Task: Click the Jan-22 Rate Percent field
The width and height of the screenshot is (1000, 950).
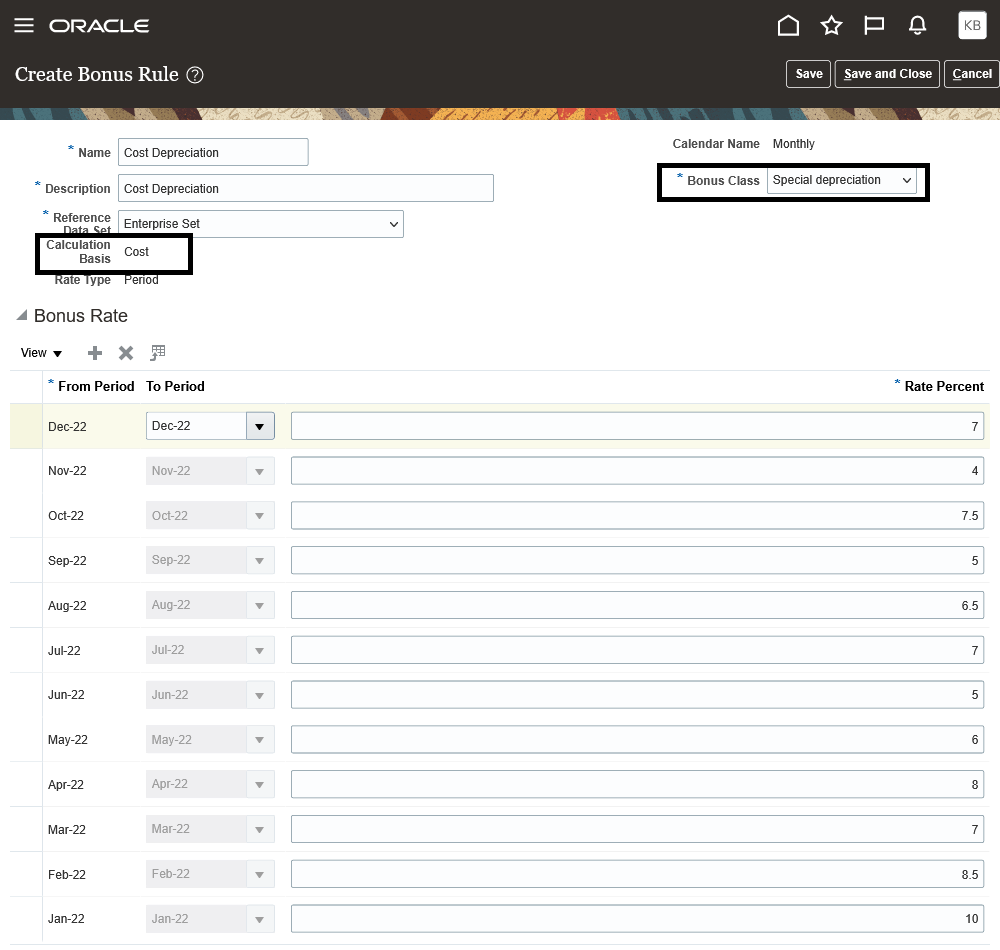Action: pos(637,920)
